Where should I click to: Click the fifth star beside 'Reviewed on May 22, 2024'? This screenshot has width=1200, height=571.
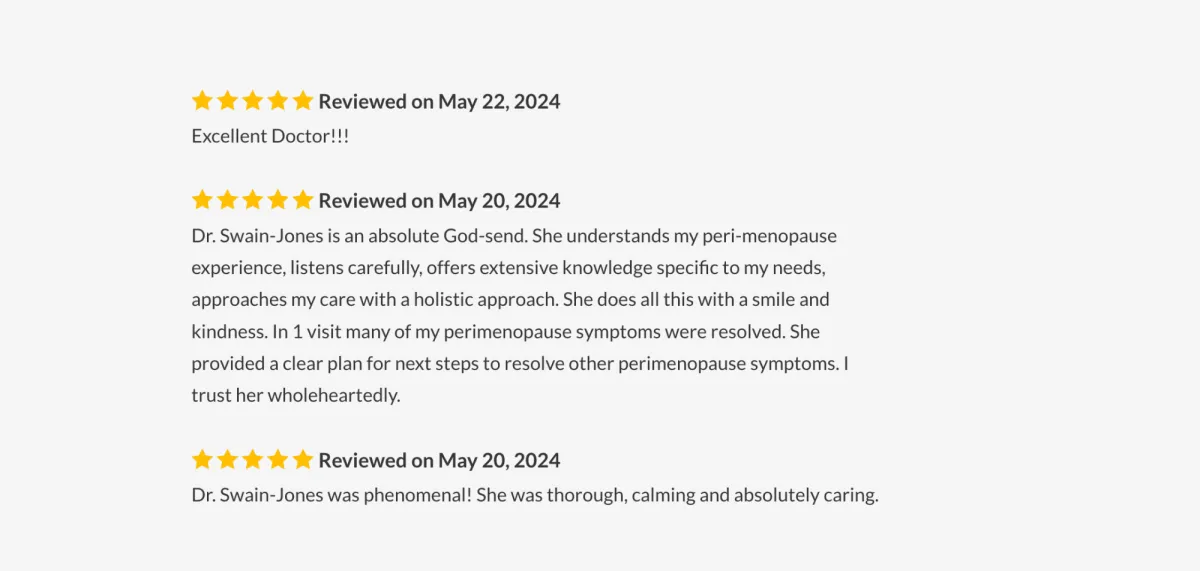[x=303, y=100]
